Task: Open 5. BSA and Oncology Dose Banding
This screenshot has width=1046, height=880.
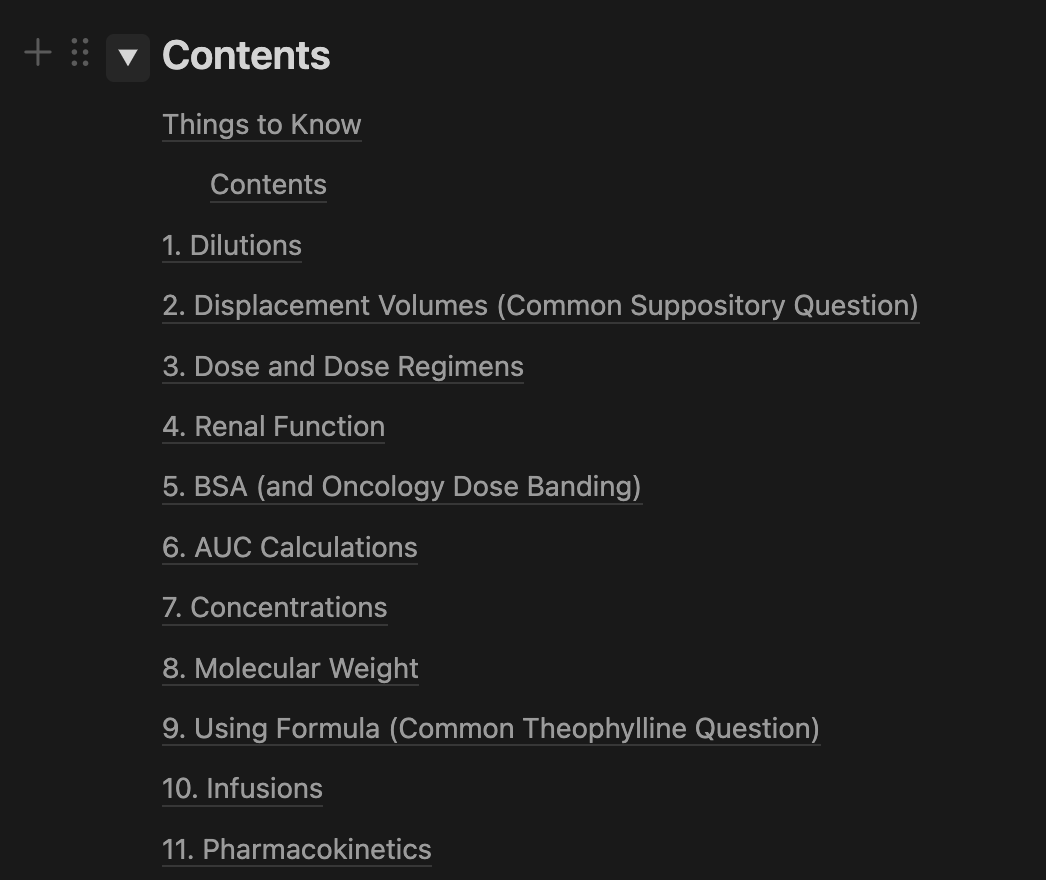Action: pos(402,487)
